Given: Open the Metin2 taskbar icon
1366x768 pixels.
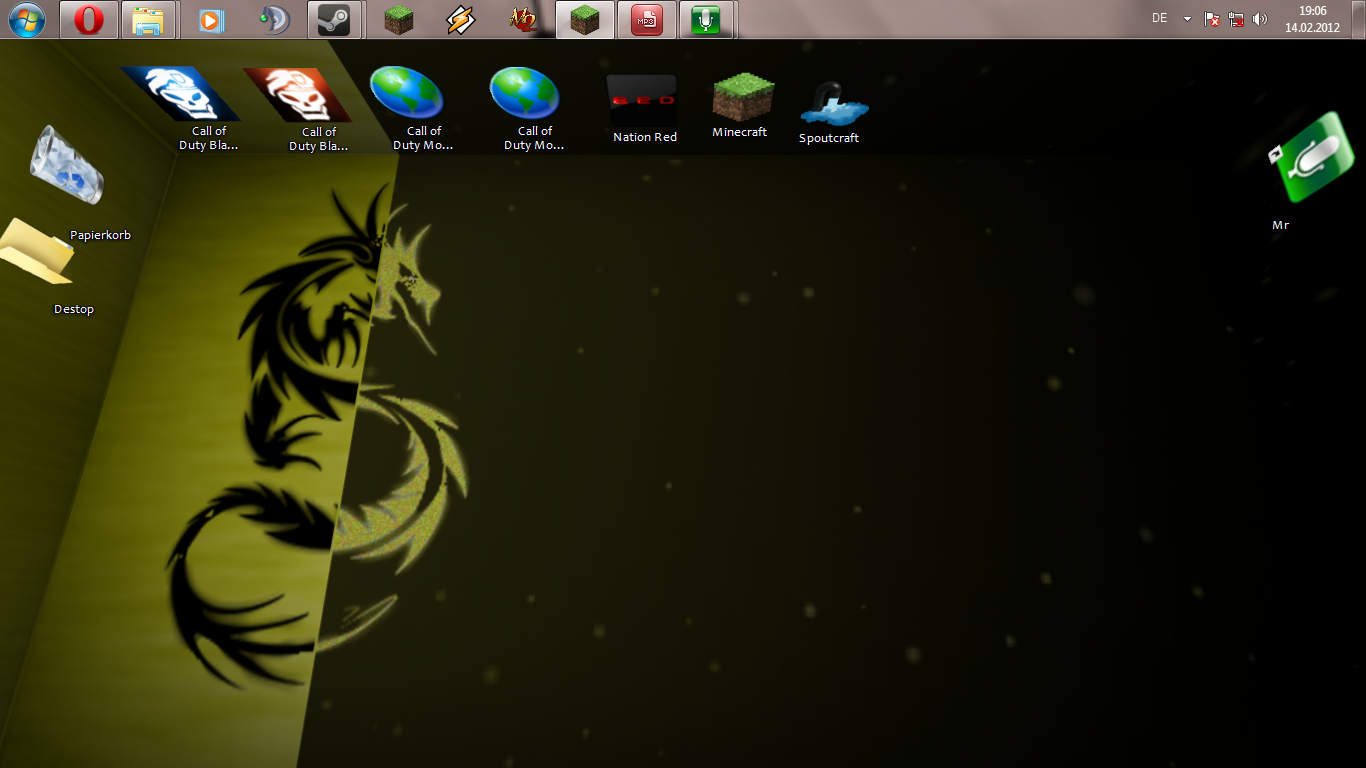Looking at the screenshot, I should point(522,19).
